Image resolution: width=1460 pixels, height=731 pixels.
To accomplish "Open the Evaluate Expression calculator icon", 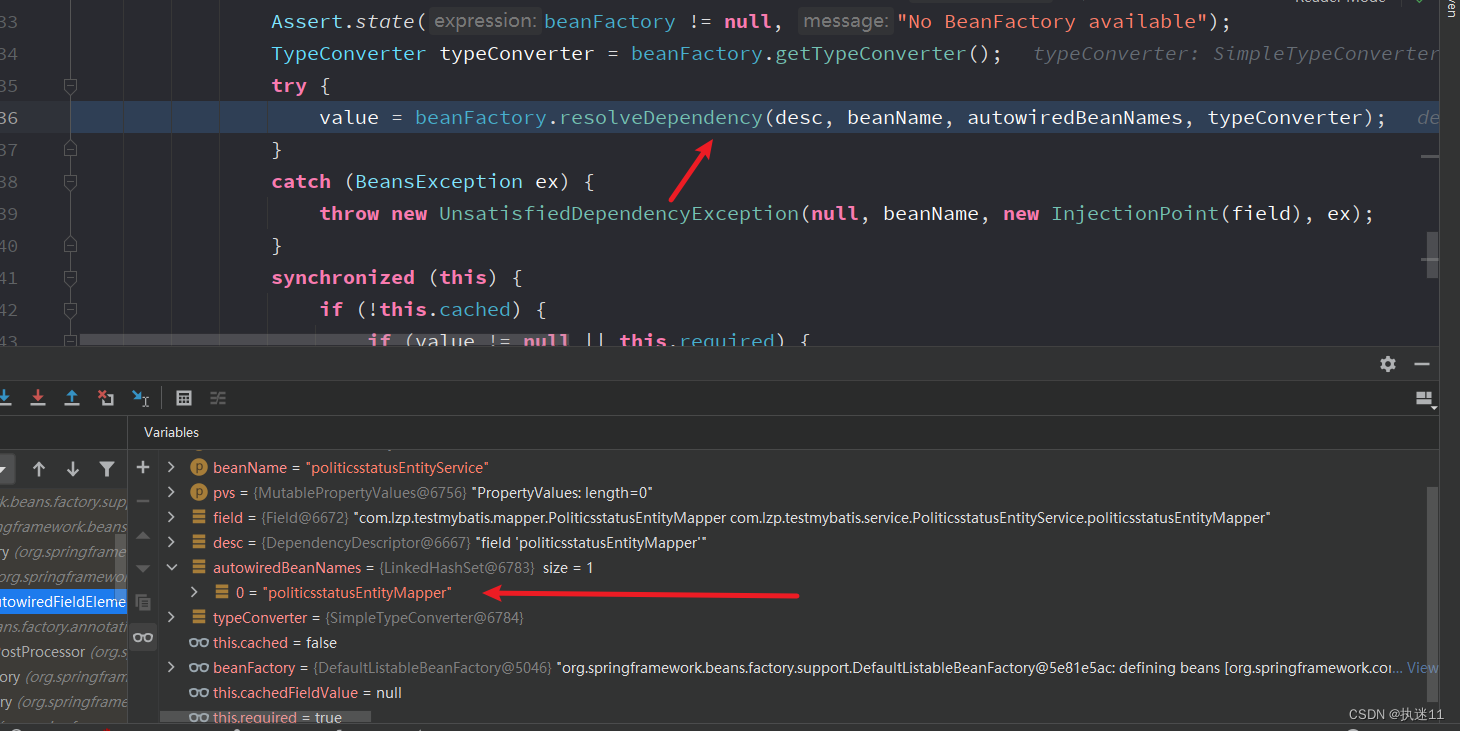I will pos(184,398).
